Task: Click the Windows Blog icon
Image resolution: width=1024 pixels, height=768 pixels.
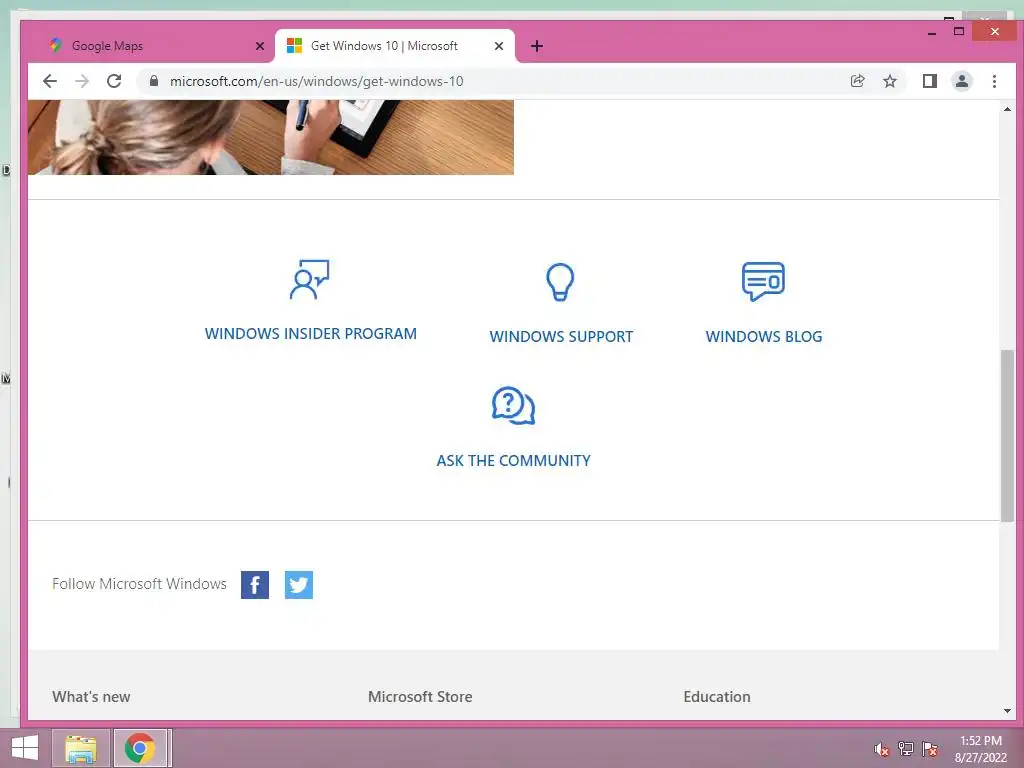Action: (x=763, y=281)
